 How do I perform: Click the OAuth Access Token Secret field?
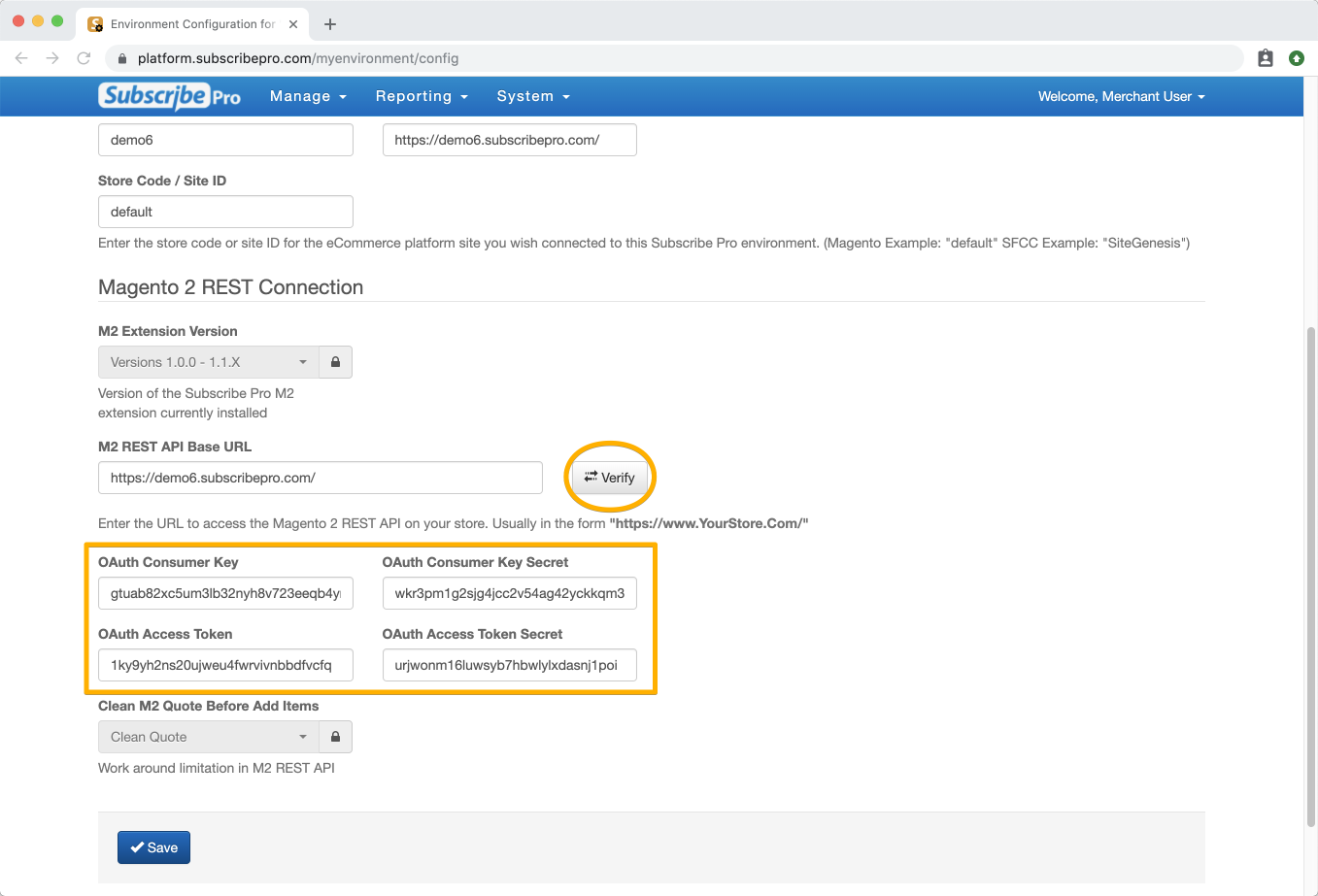(x=510, y=665)
